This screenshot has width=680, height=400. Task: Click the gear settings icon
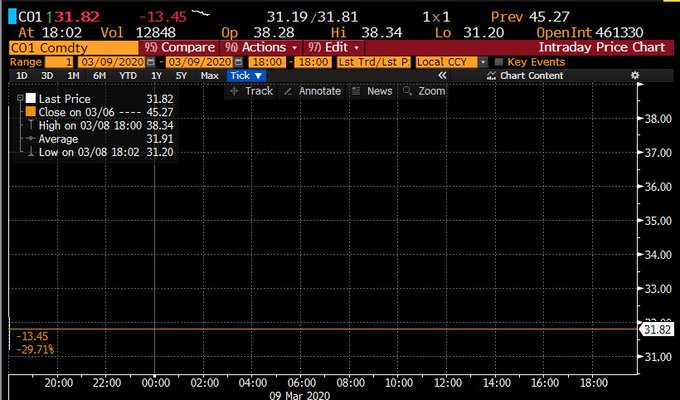634,75
